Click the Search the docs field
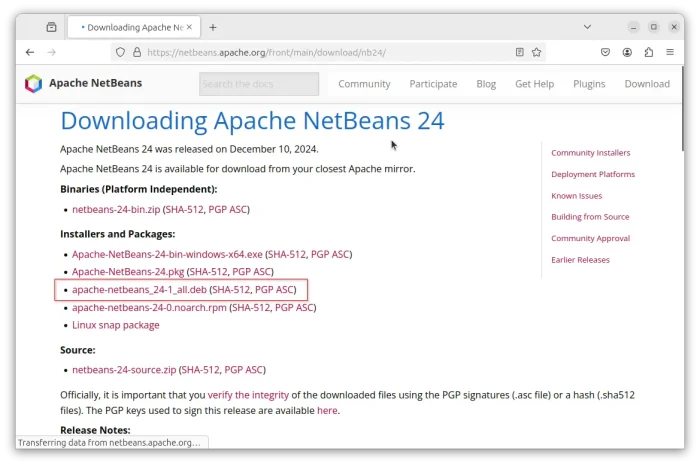Viewport: 700px width, 466px height. 259,84
